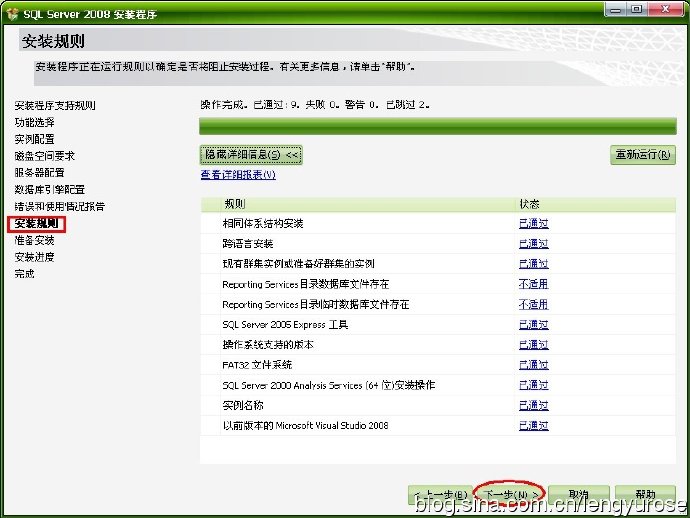Open 已通过 status for FAT32 文件系统
Image resolution: width=690 pixels, height=518 pixels.
[x=534, y=365]
